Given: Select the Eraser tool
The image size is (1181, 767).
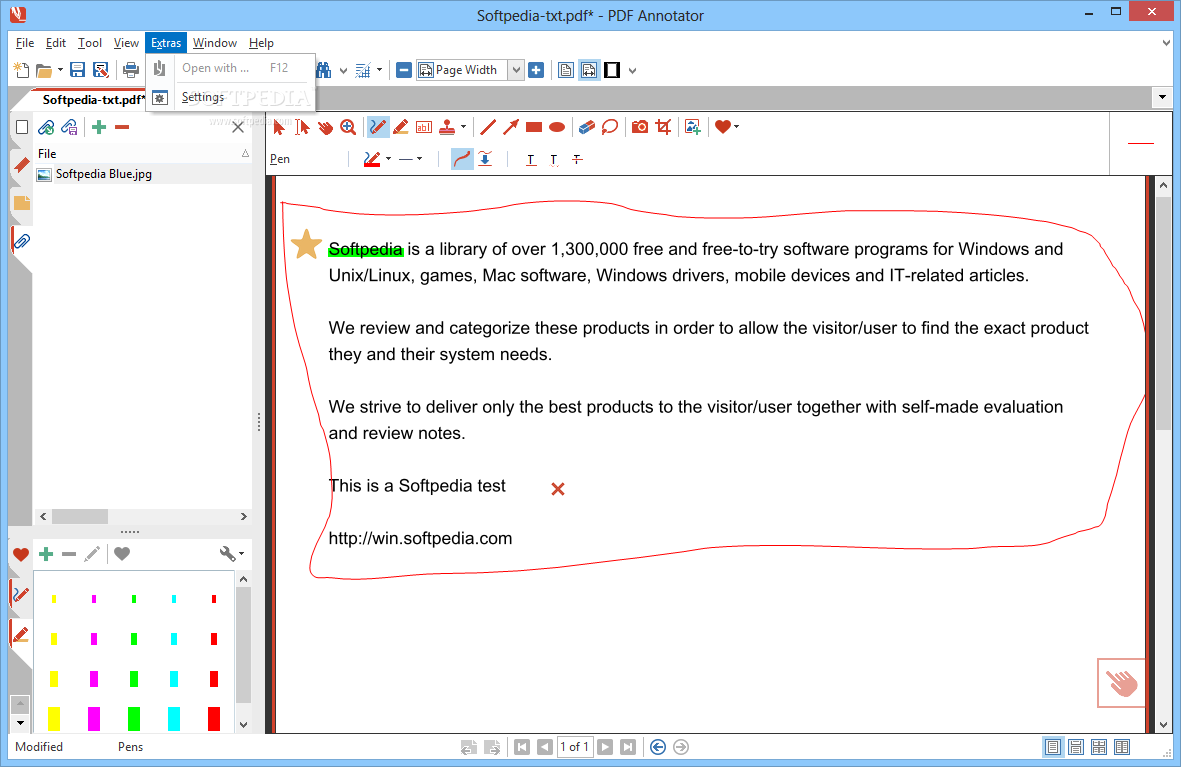Looking at the screenshot, I should [x=587, y=127].
